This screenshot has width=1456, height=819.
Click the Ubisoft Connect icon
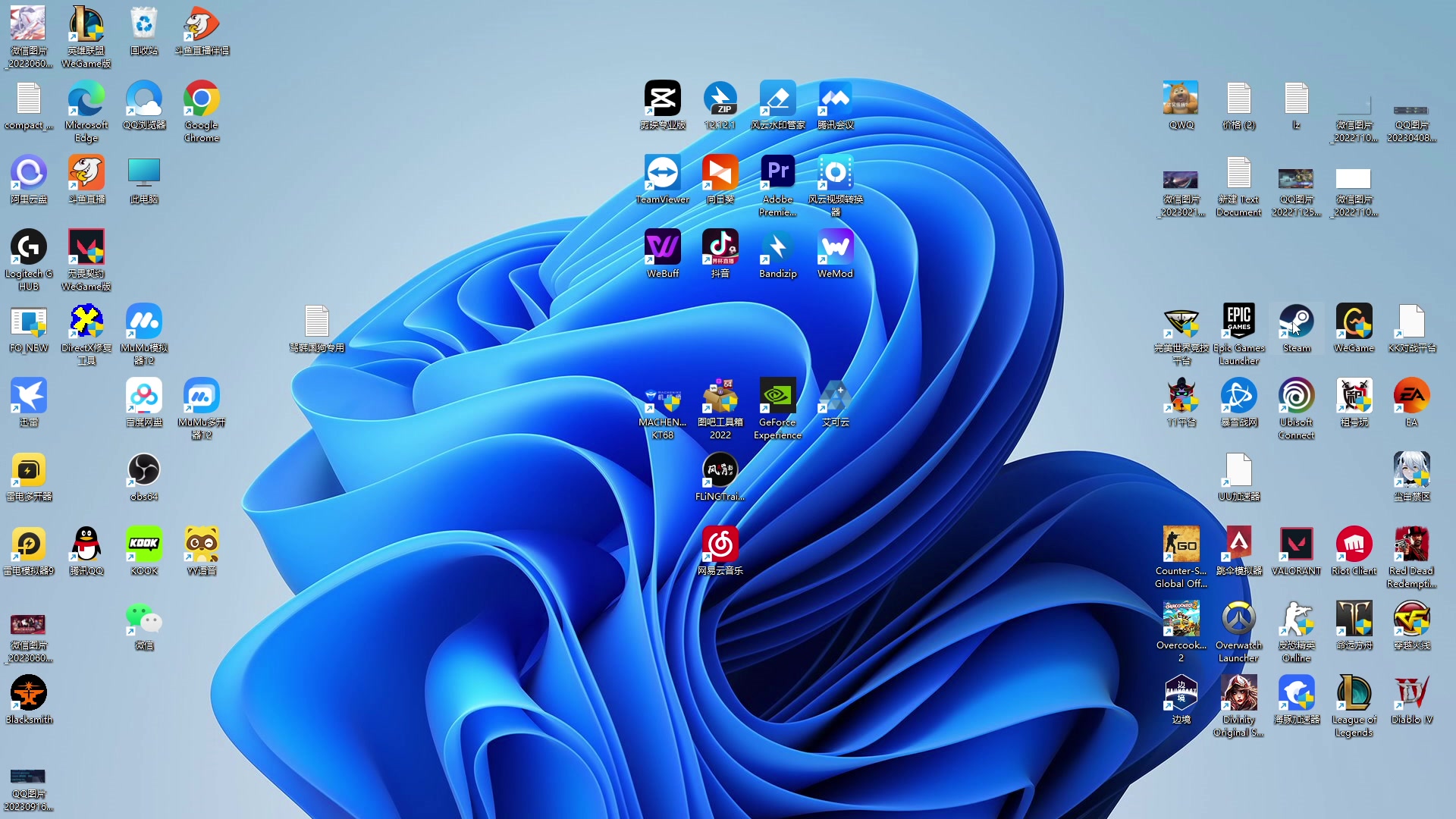(1296, 396)
